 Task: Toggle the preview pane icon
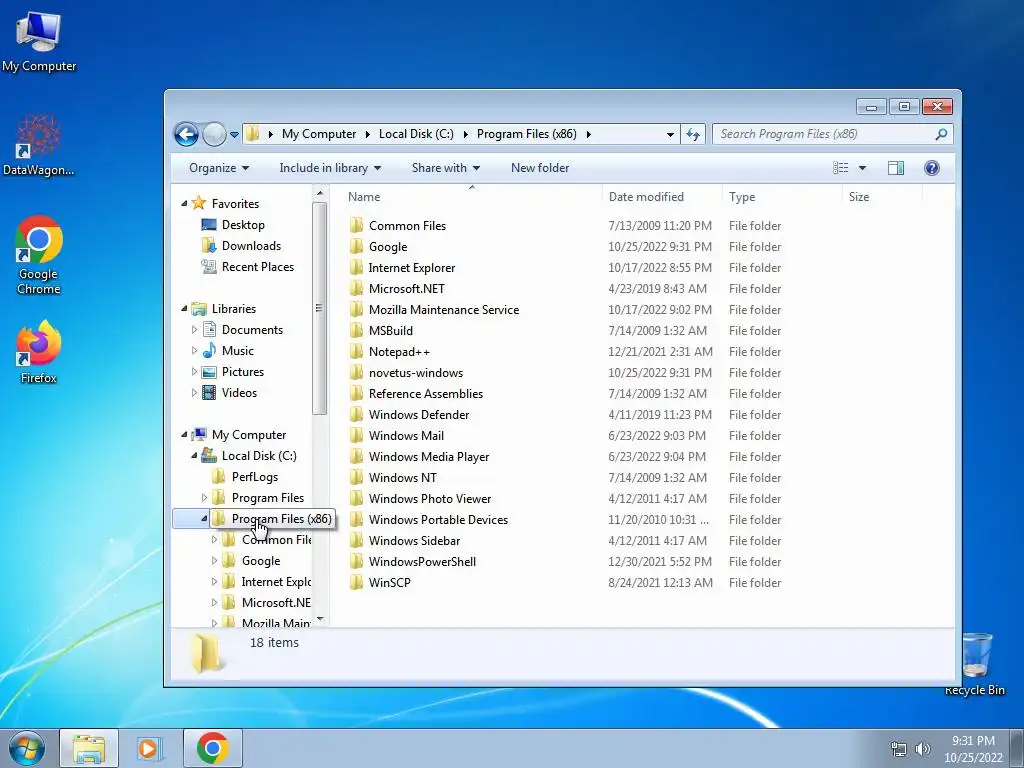pos(895,168)
